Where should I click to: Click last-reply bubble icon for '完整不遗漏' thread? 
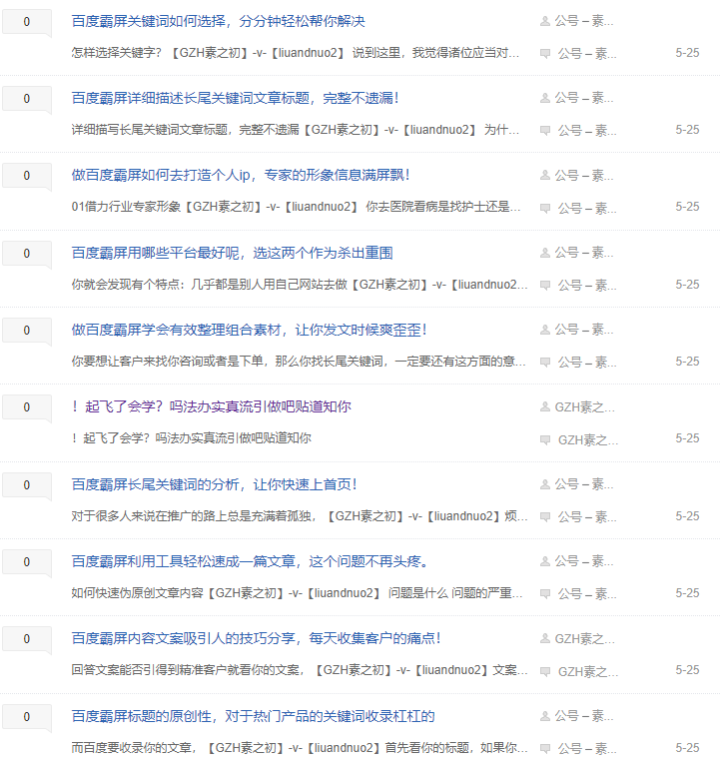coord(545,130)
